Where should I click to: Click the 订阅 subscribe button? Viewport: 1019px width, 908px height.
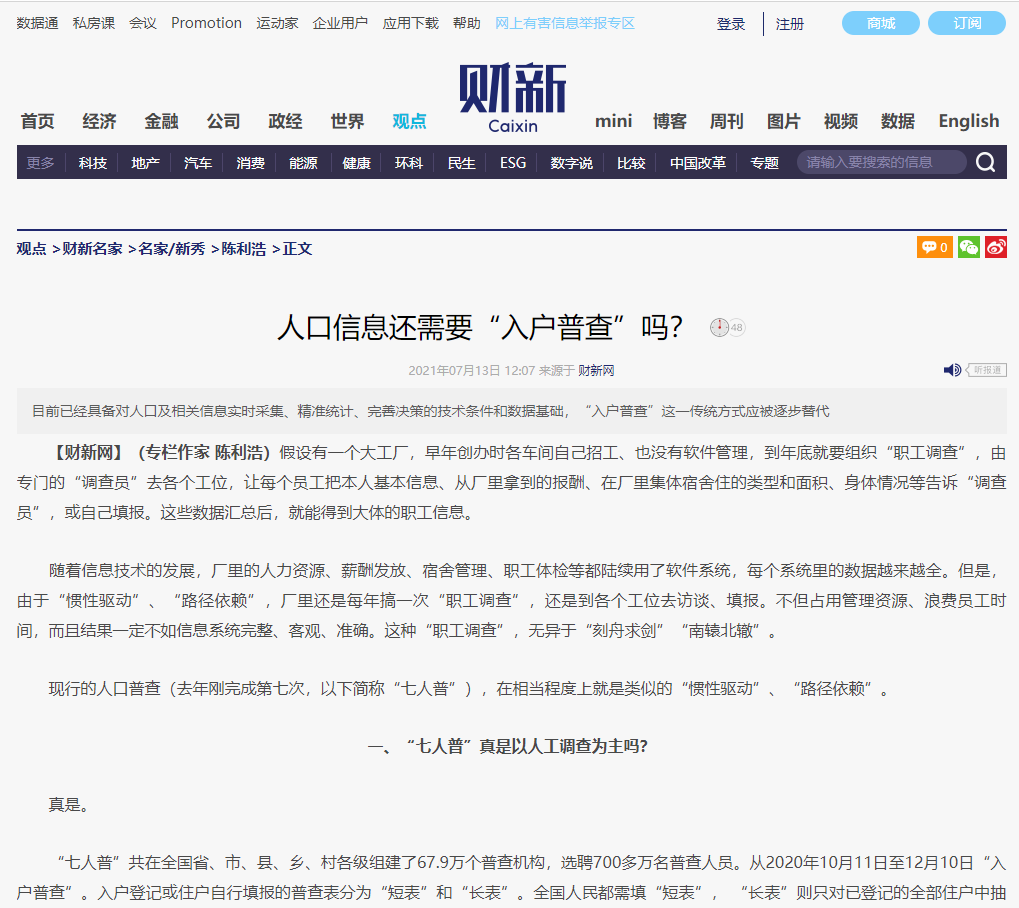point(966,23)
